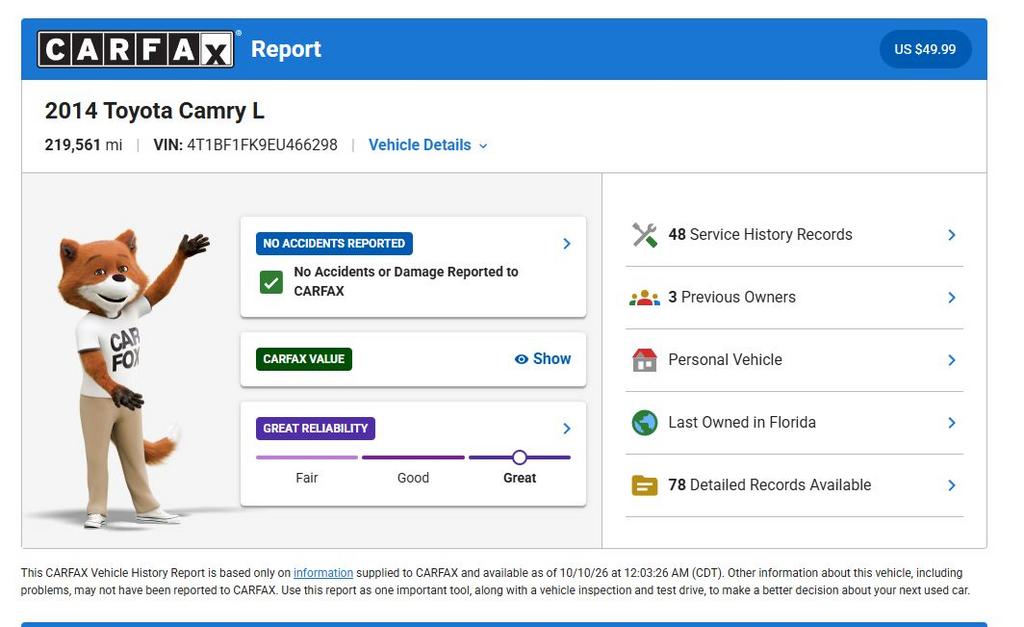1024x627 pixels.
Task: Click the yellow folder detailed records icon
Action: click(645, 485)
